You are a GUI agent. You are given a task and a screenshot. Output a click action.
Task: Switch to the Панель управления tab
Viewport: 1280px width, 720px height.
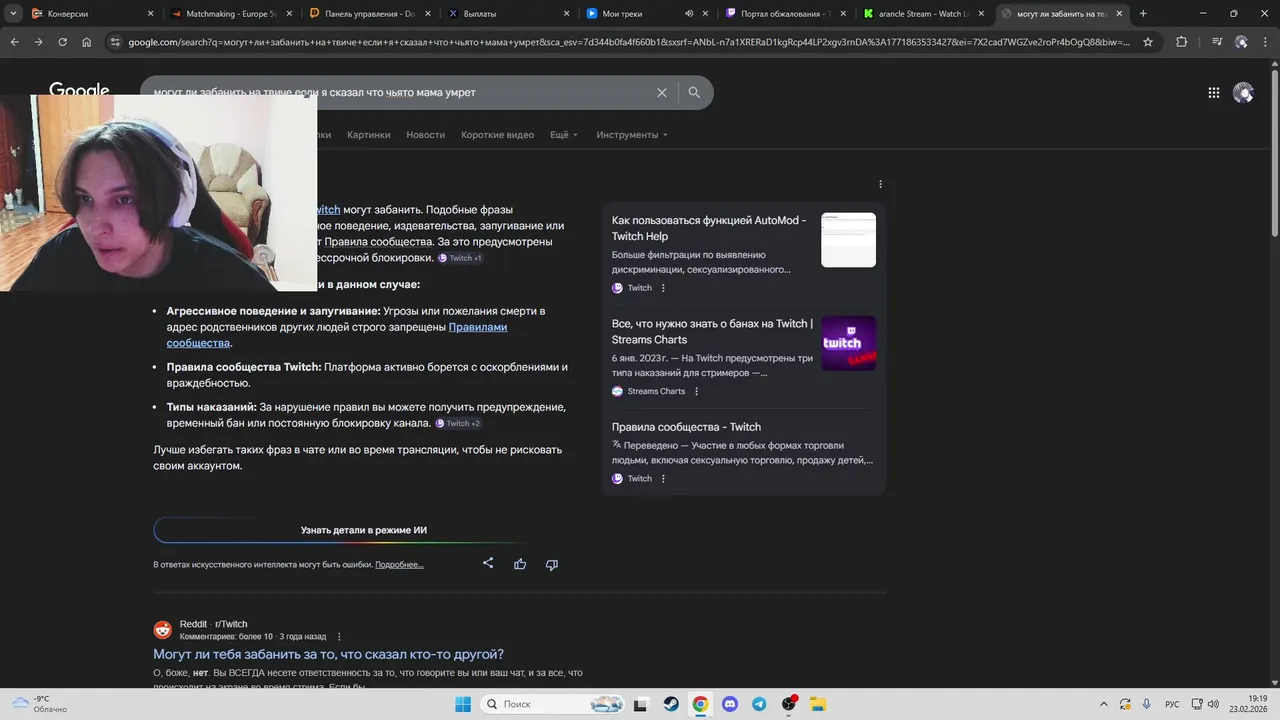pyautogui.click(x=370, y=14)
